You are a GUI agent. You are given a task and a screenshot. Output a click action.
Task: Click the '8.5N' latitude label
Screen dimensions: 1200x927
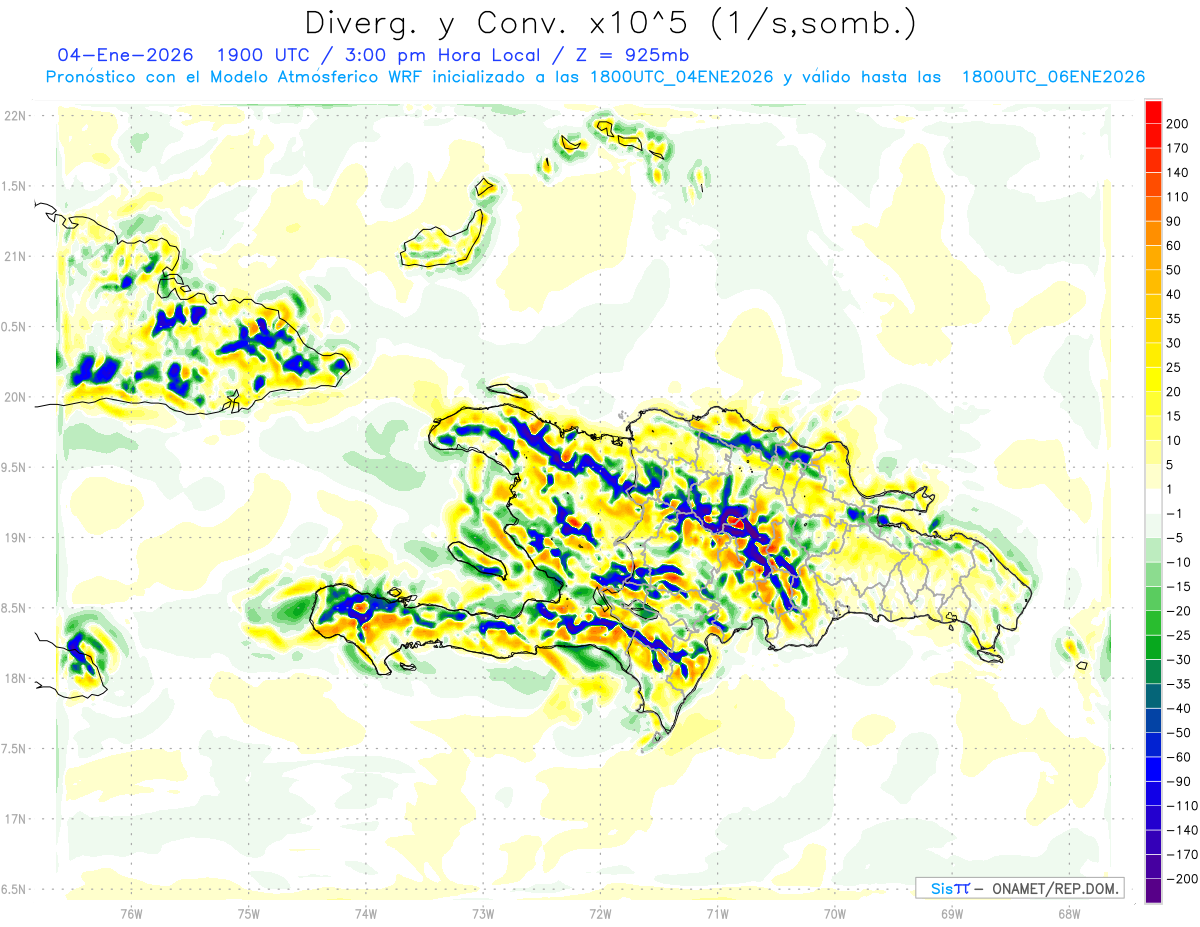coord(14,608)
